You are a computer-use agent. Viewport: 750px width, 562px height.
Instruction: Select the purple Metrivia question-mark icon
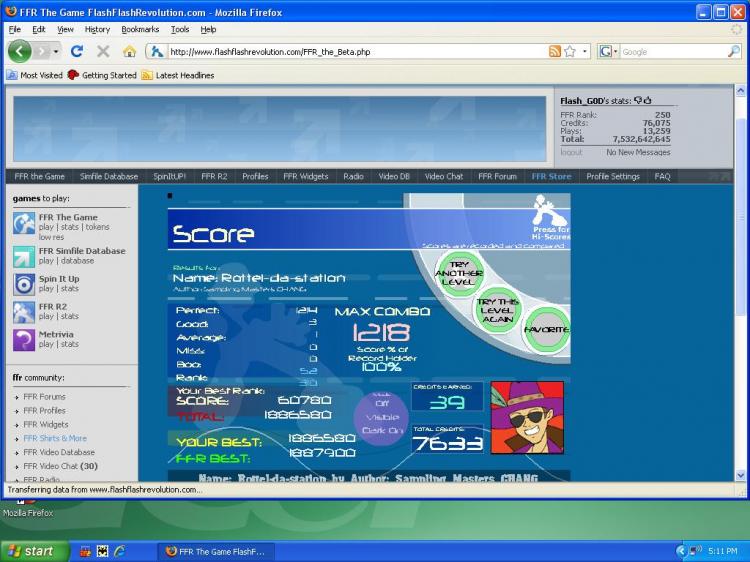[x=24, y=340]
